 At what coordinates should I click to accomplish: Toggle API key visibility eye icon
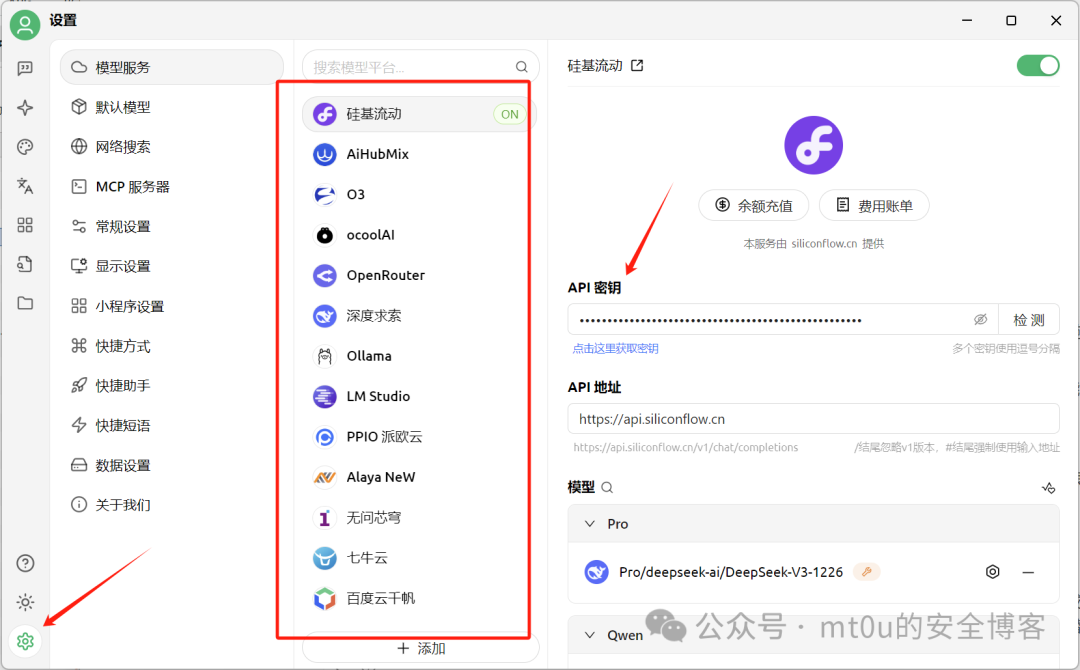click(980, 320)
